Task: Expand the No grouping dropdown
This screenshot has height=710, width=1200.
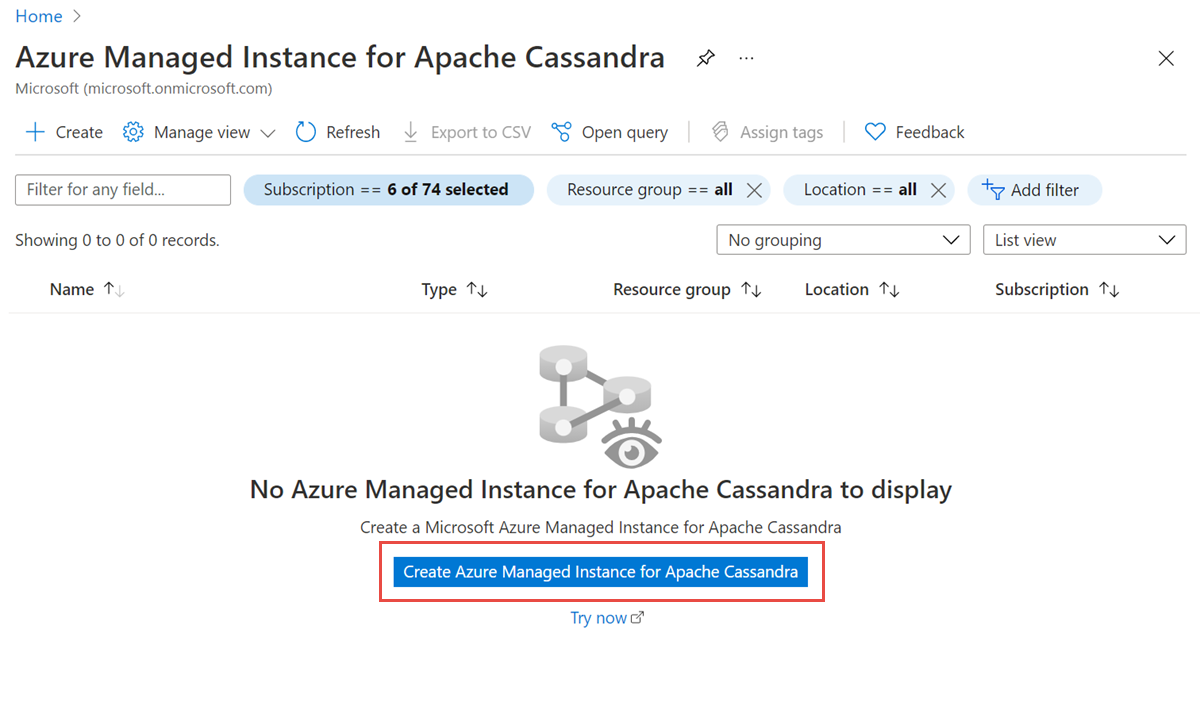Action: tap(843, 240)
